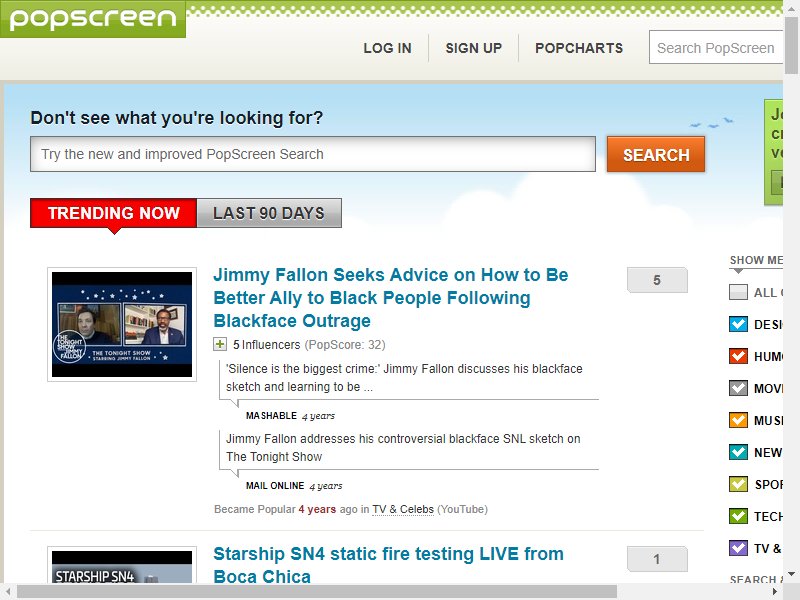800x600 pixels.
Task: Toggle the teal NEW checkbox
Action: (x=738, y=452)
